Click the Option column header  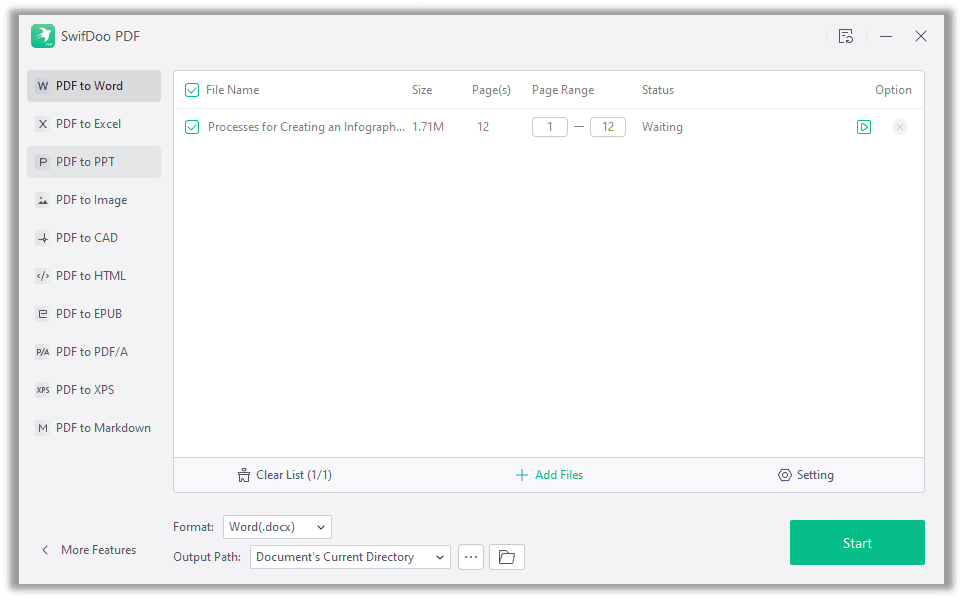(x=893, y=90)
